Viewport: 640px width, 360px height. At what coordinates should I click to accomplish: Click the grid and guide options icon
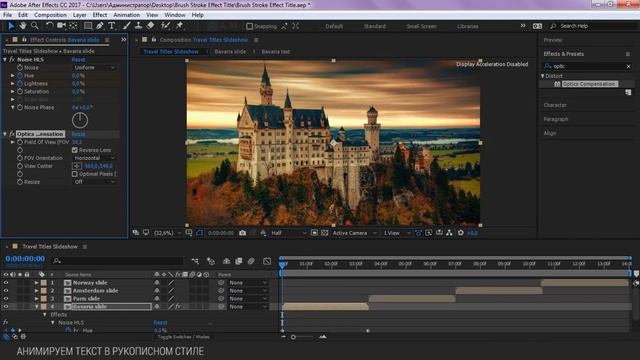(189, 233)
